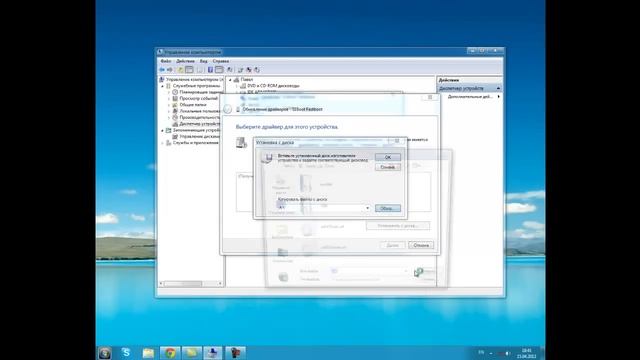
Task: Click the red application icon on the taskbar
Action: click(x=236, y=353)
